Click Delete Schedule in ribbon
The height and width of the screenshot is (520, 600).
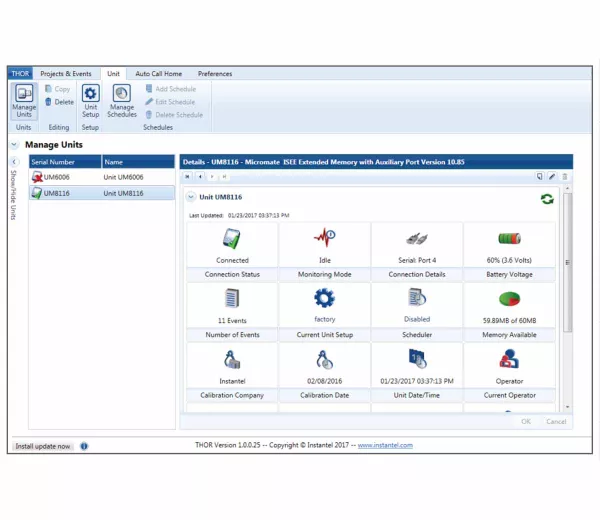click(x=174, y=115)
